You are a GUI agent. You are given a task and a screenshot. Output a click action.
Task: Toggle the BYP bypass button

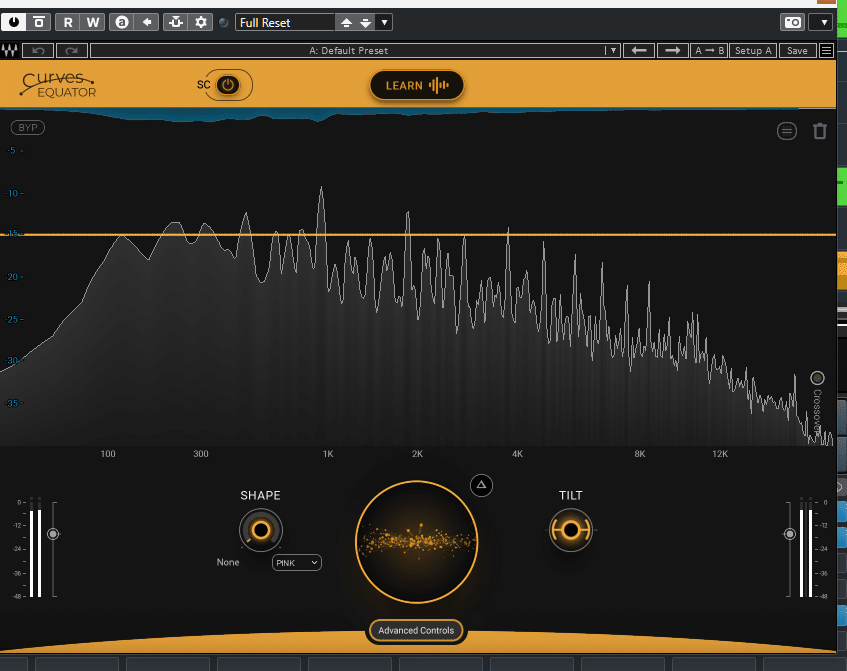[28, 128]
